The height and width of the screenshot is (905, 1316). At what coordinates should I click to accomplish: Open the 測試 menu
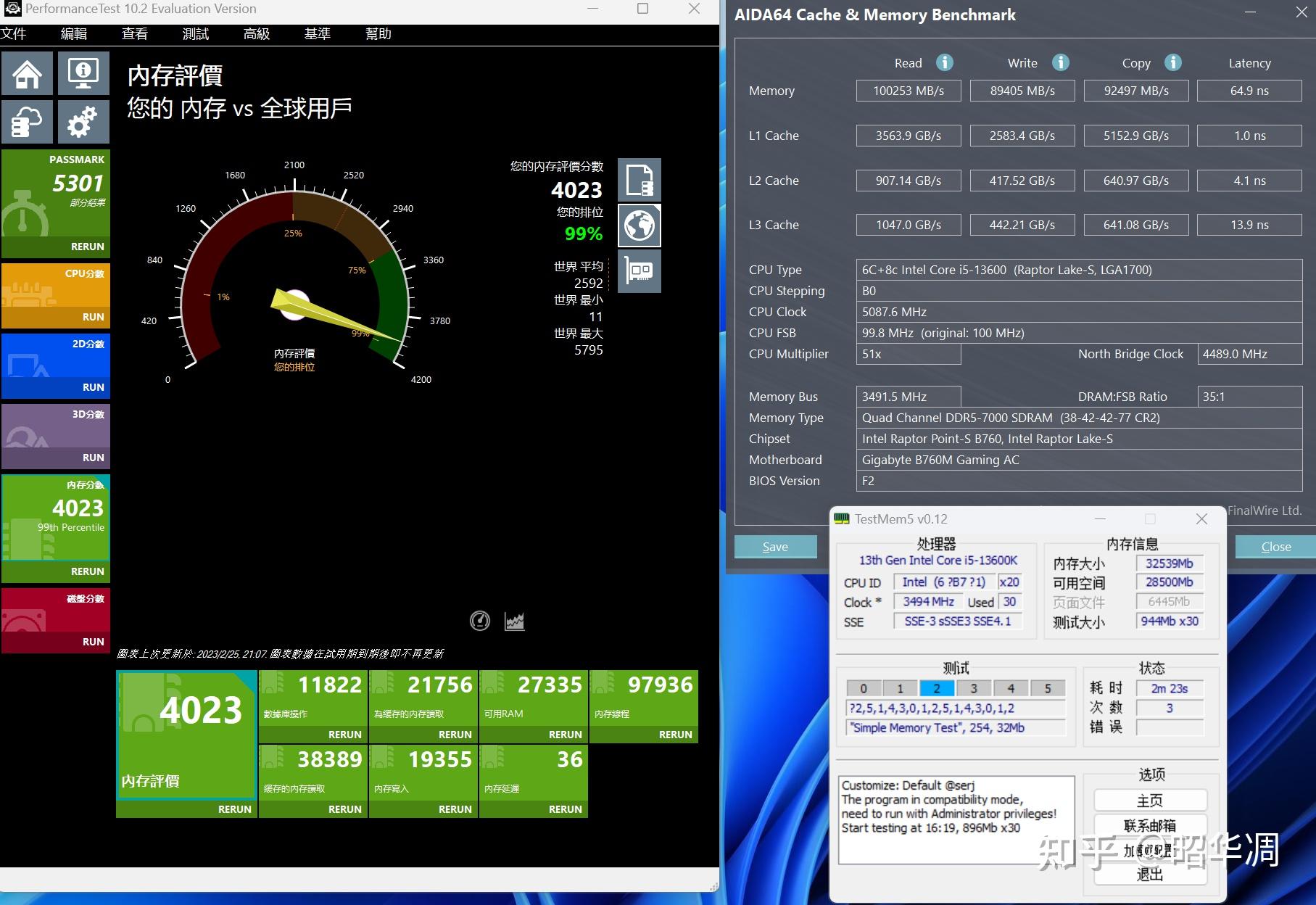point(195,34)
